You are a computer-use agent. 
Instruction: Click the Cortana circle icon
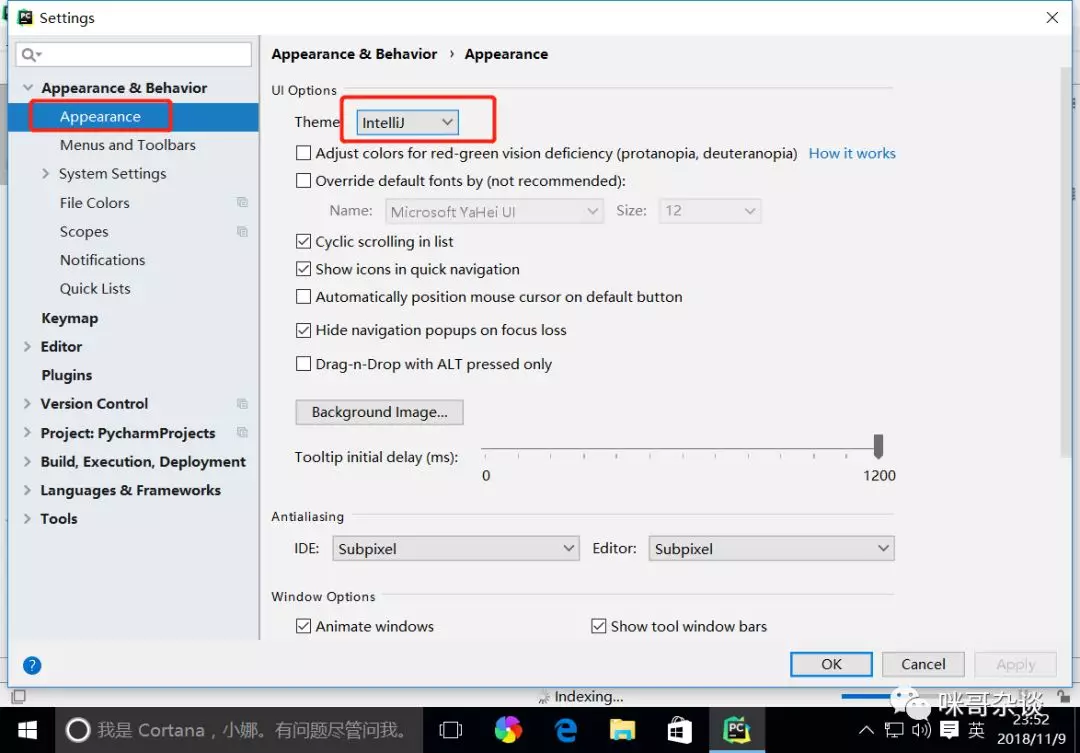[77, 730]
